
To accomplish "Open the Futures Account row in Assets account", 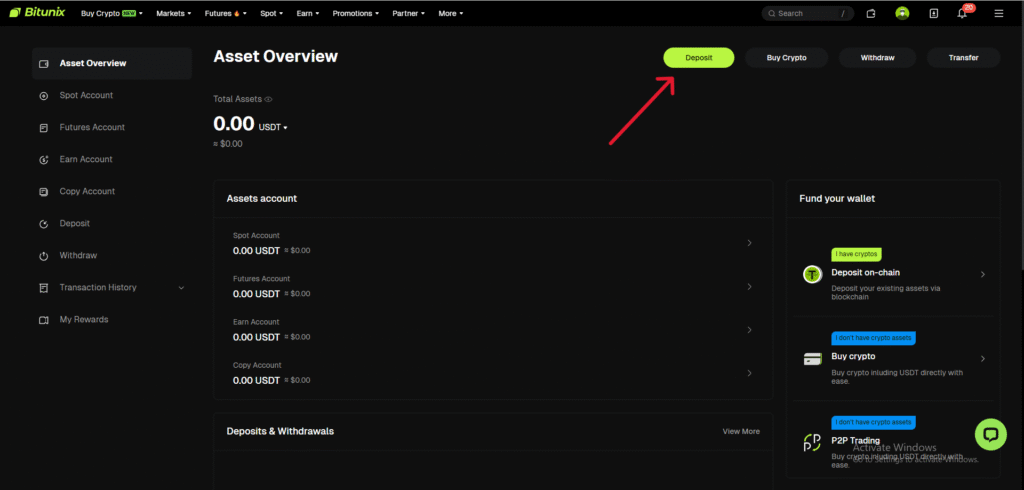I will pos(492,286).
